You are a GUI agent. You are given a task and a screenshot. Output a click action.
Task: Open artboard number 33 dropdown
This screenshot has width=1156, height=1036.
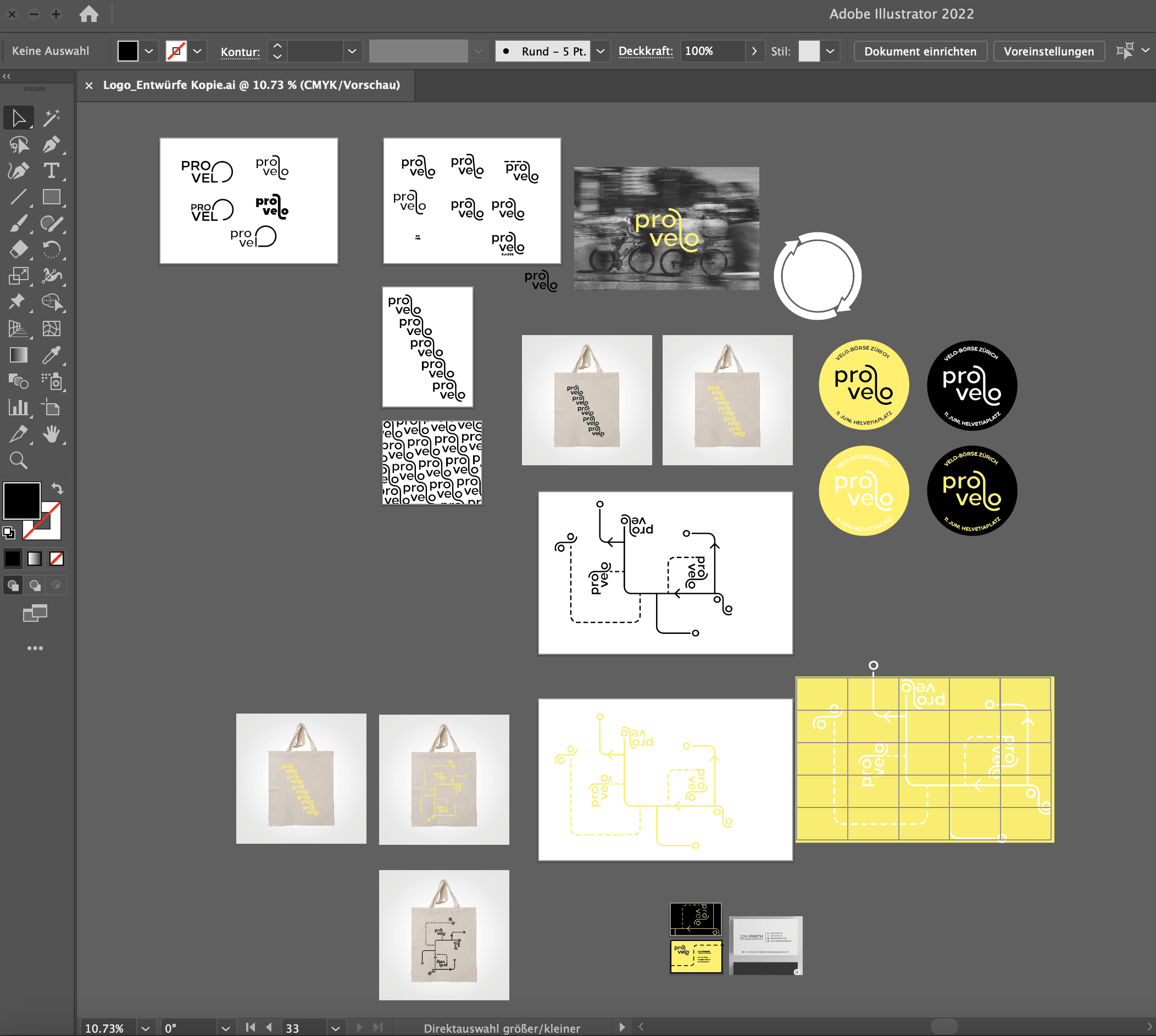point(335,1028)
